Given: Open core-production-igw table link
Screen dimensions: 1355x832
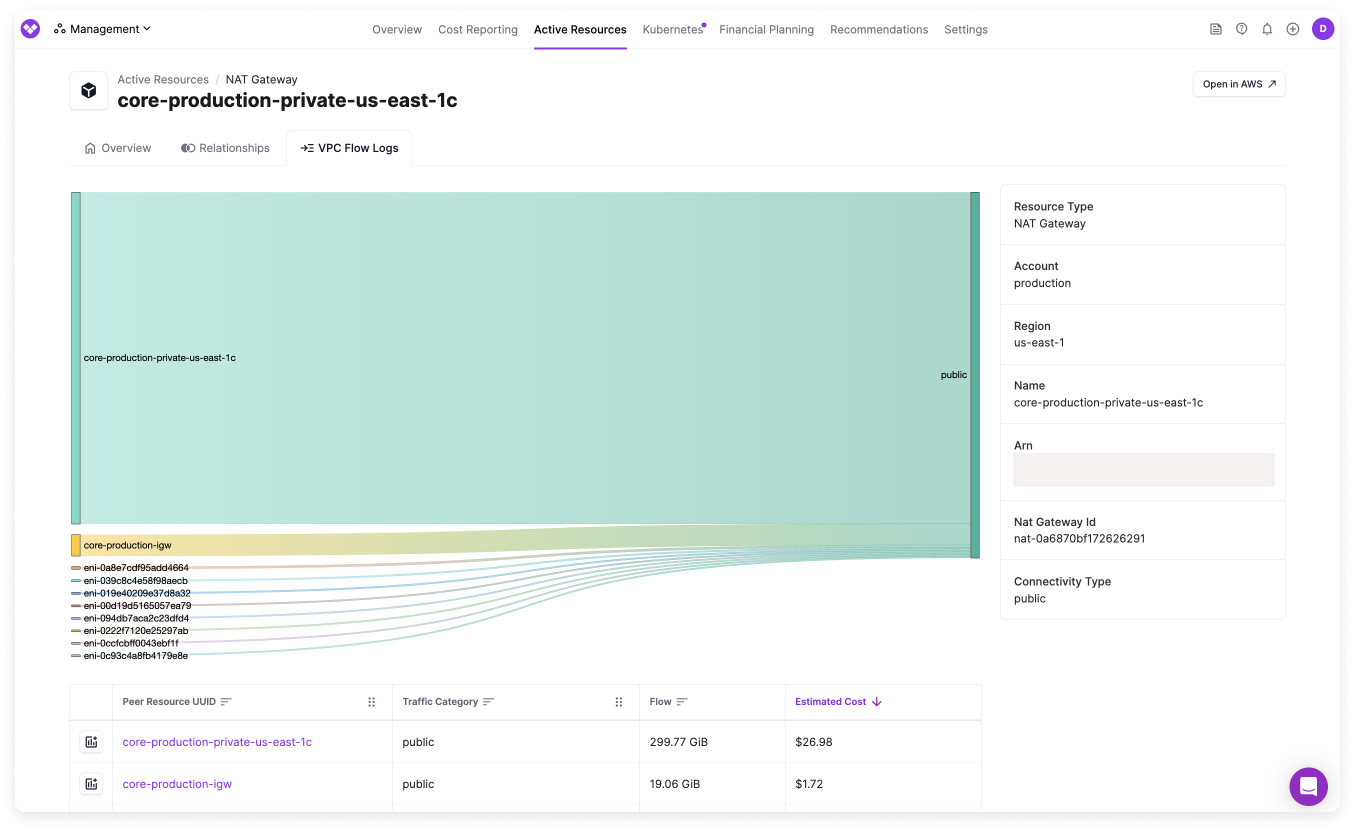Looking at the screenshot, I should tap(177, 784).
